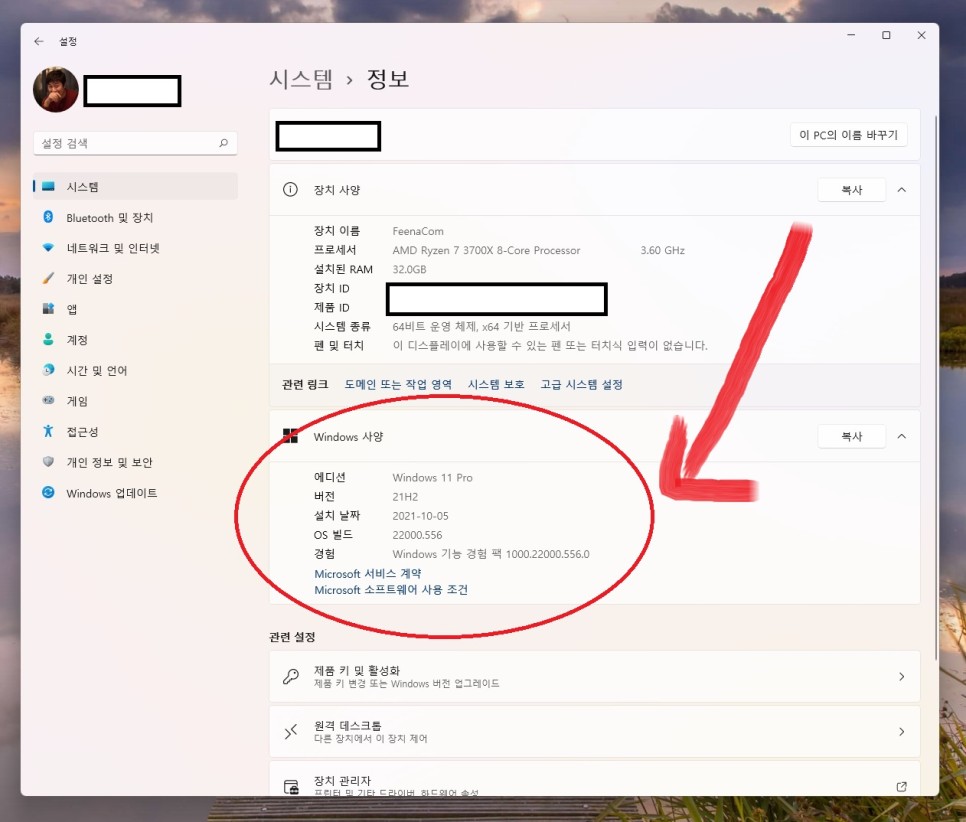This screenshot has width=966, height=822.
Task: Select the 32.0GB RAM value
Action: click(409, 269)
